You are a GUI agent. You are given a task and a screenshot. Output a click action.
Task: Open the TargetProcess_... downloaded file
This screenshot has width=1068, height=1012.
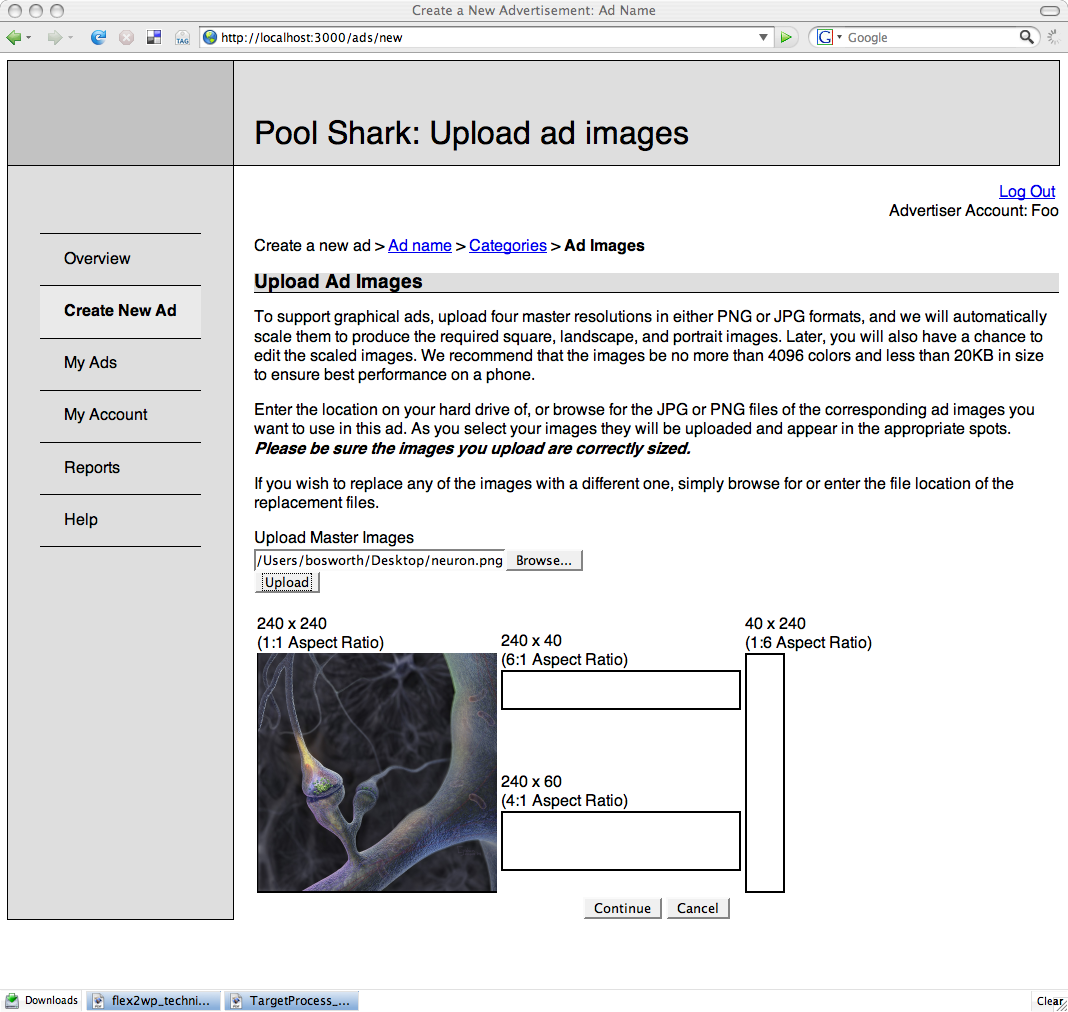tap(292, 1000)
